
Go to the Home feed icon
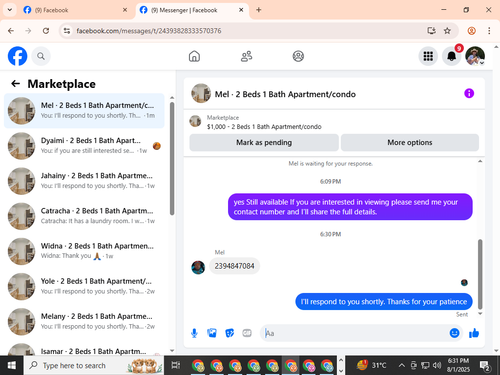194,56
